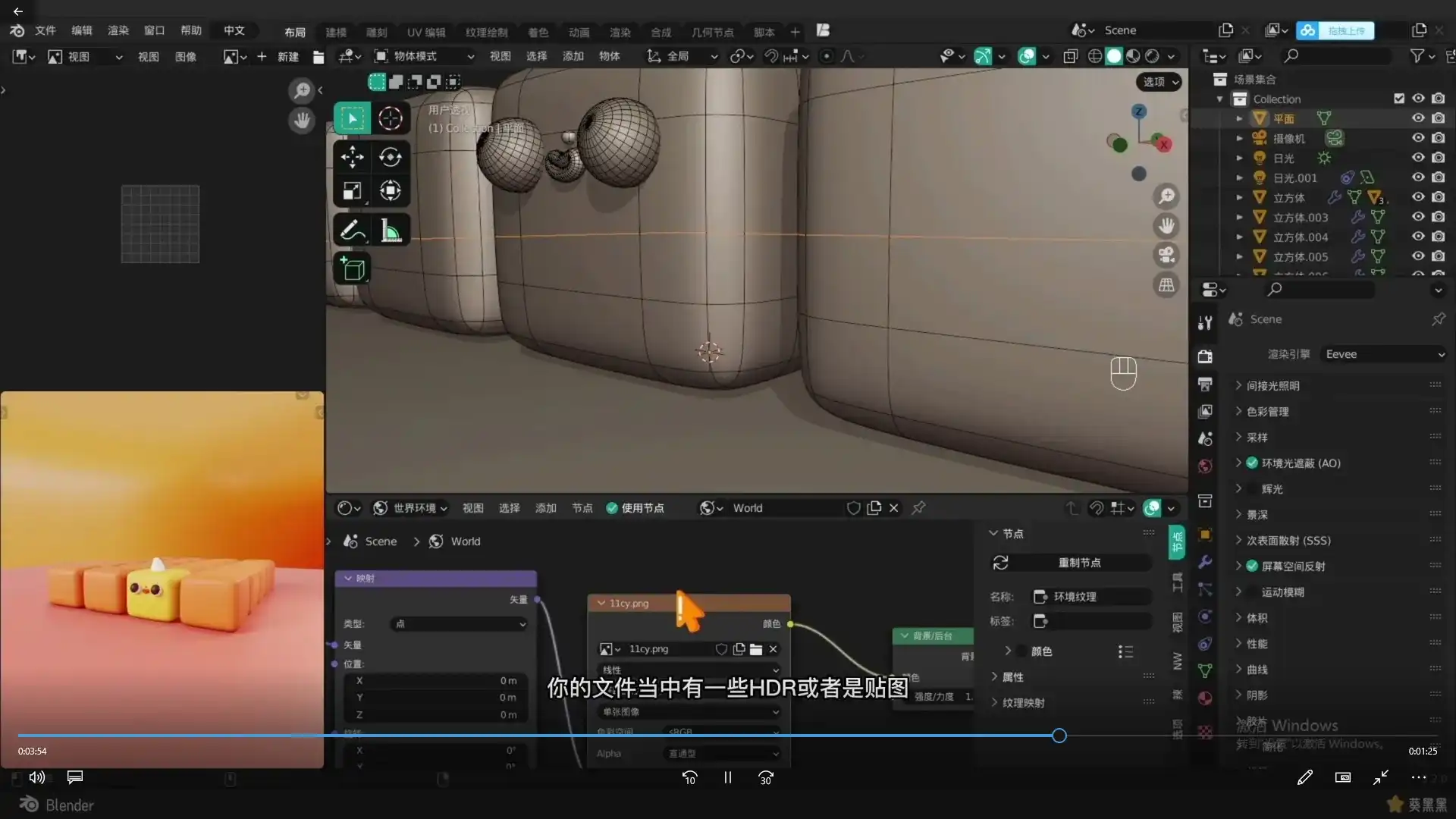Screen dimensions: 1456x819
Task: Click the video progress slider handle
Action: point(1059,736)
